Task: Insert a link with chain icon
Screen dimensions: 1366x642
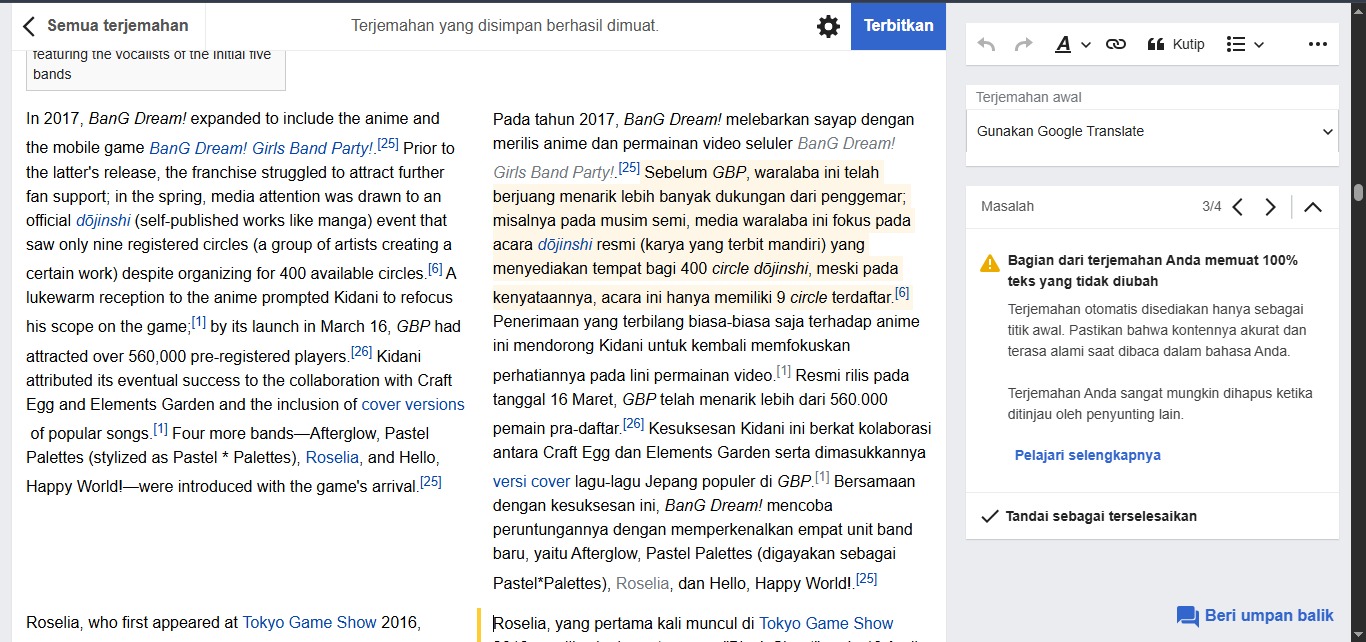Action: [x=1116, y=44]
